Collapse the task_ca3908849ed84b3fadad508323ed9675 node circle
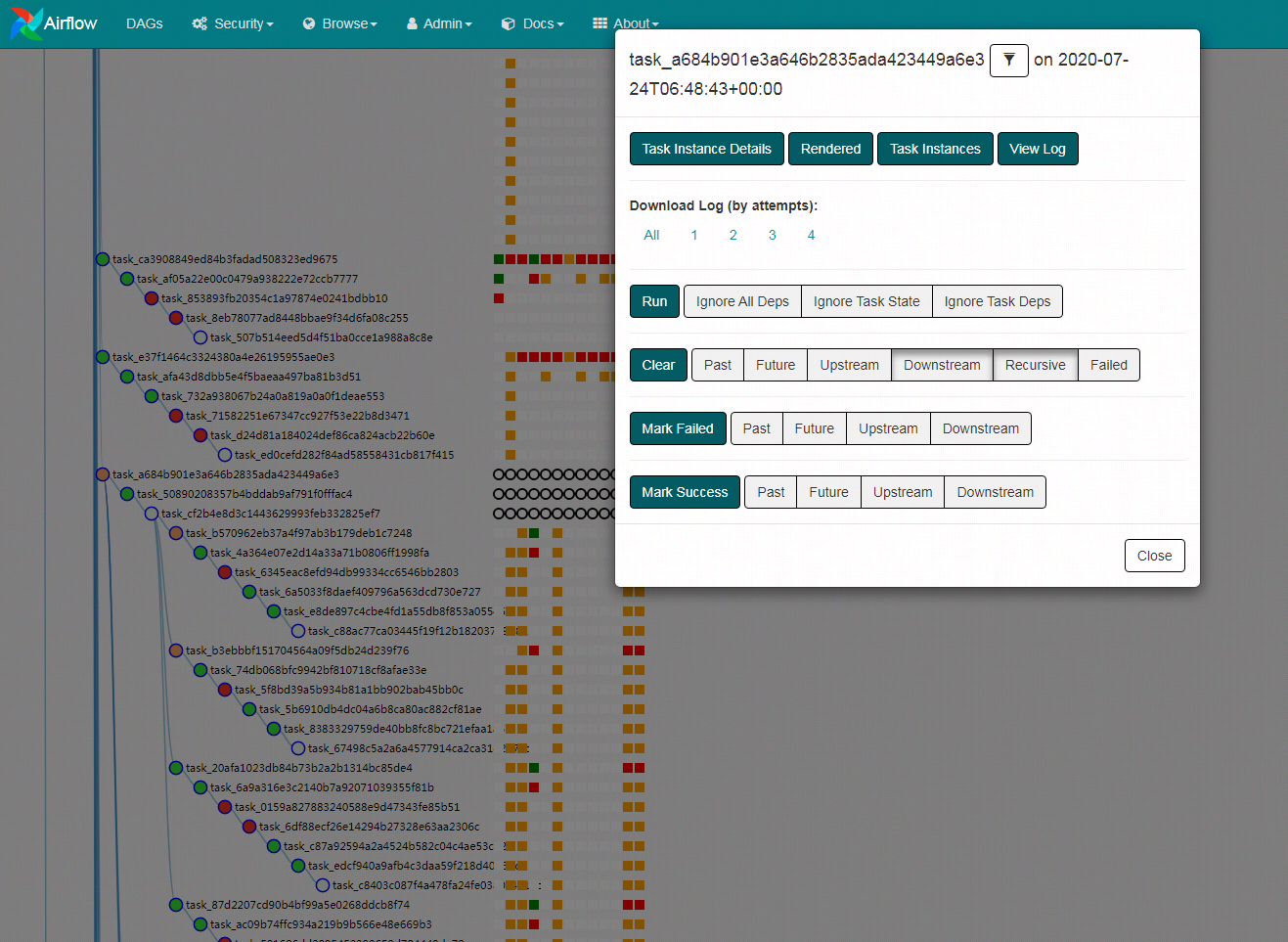Screen dimensions: 1288x942 click(x=103, y=259)
